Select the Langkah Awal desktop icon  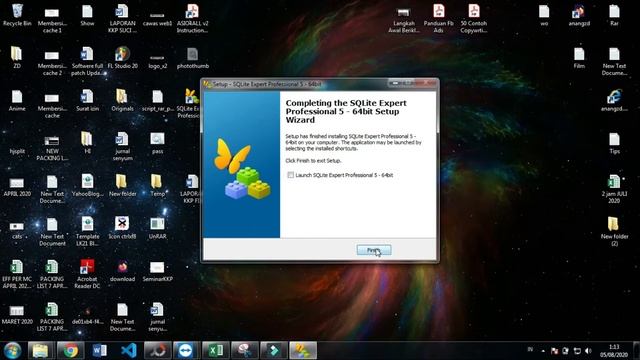point(404,20)
